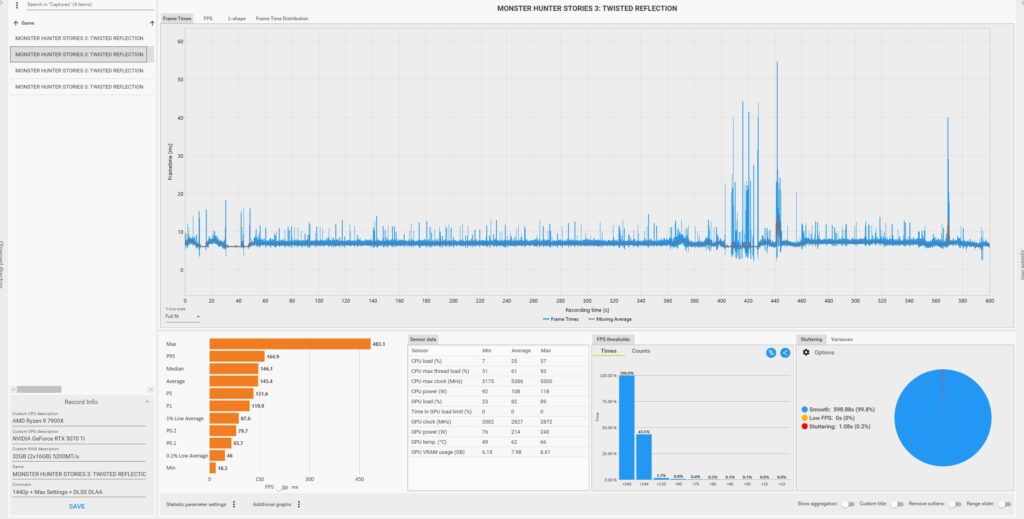Click the Min bar value 18.3
Screen dimensions: 1024x519
(x=223, y=468)
